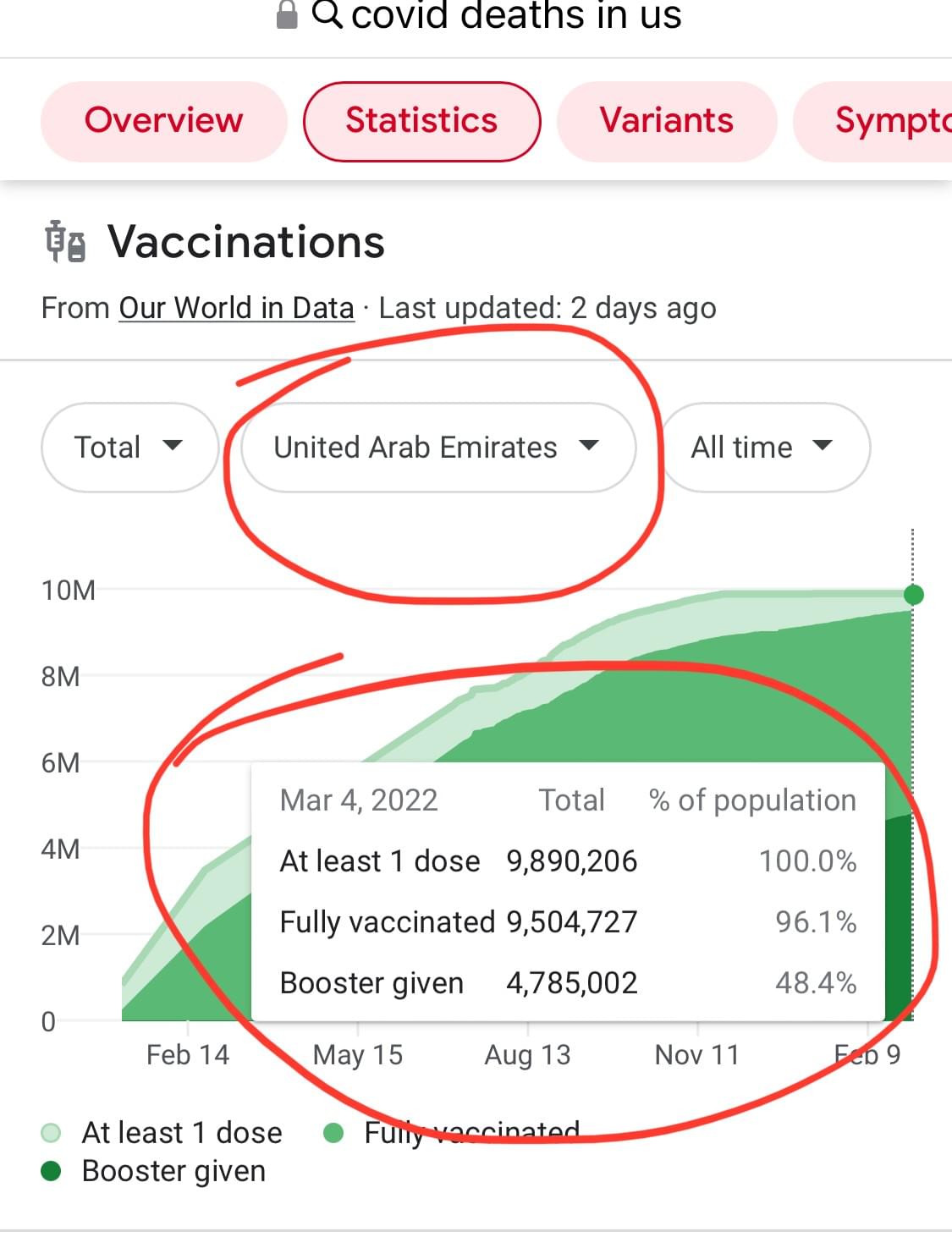Click the Feb 14 axis label
This screenshot has width=952, height=1259.
pyautogui.click(x=187, y=1055)
